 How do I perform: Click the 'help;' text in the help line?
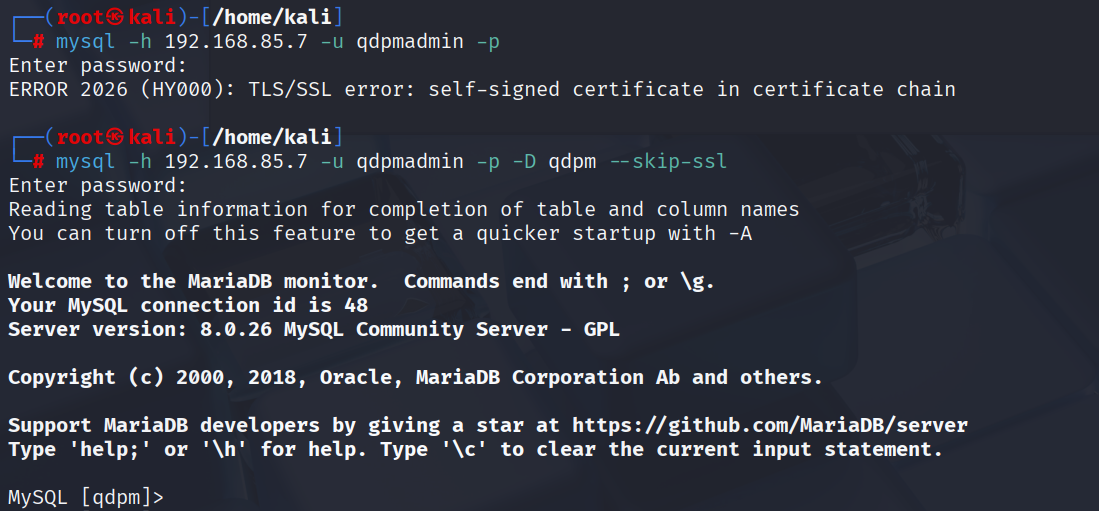103,449
